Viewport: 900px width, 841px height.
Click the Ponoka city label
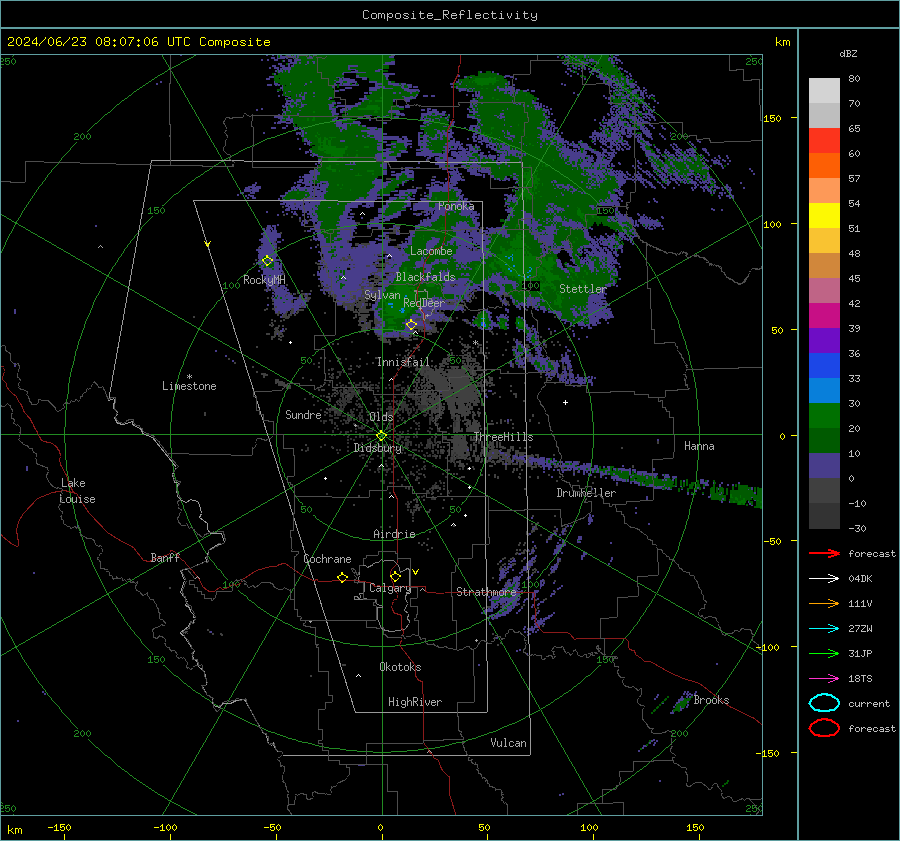(x=456, y=206)
